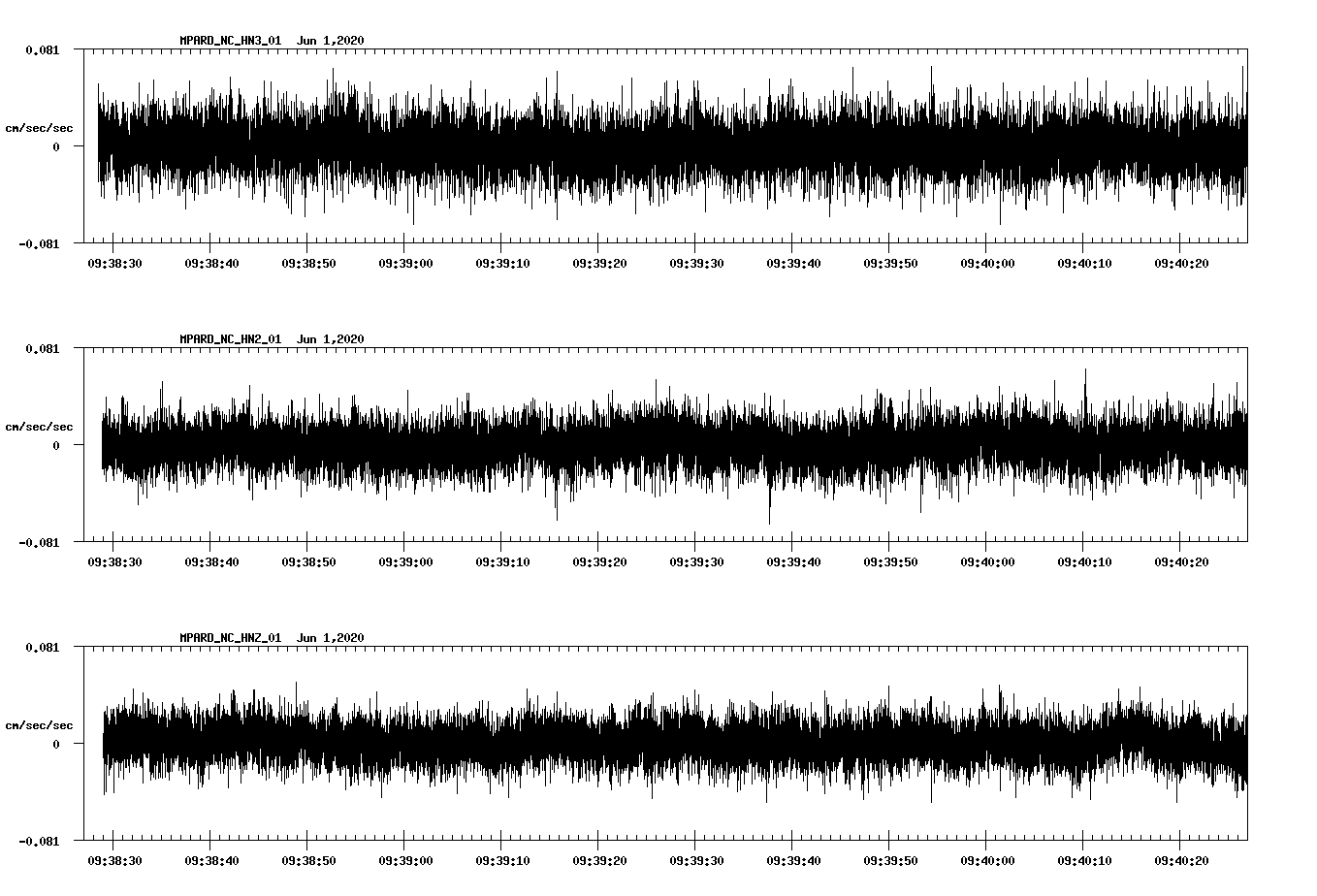Select 09:39:00 tick label under HN2 plot

point(405,561)
